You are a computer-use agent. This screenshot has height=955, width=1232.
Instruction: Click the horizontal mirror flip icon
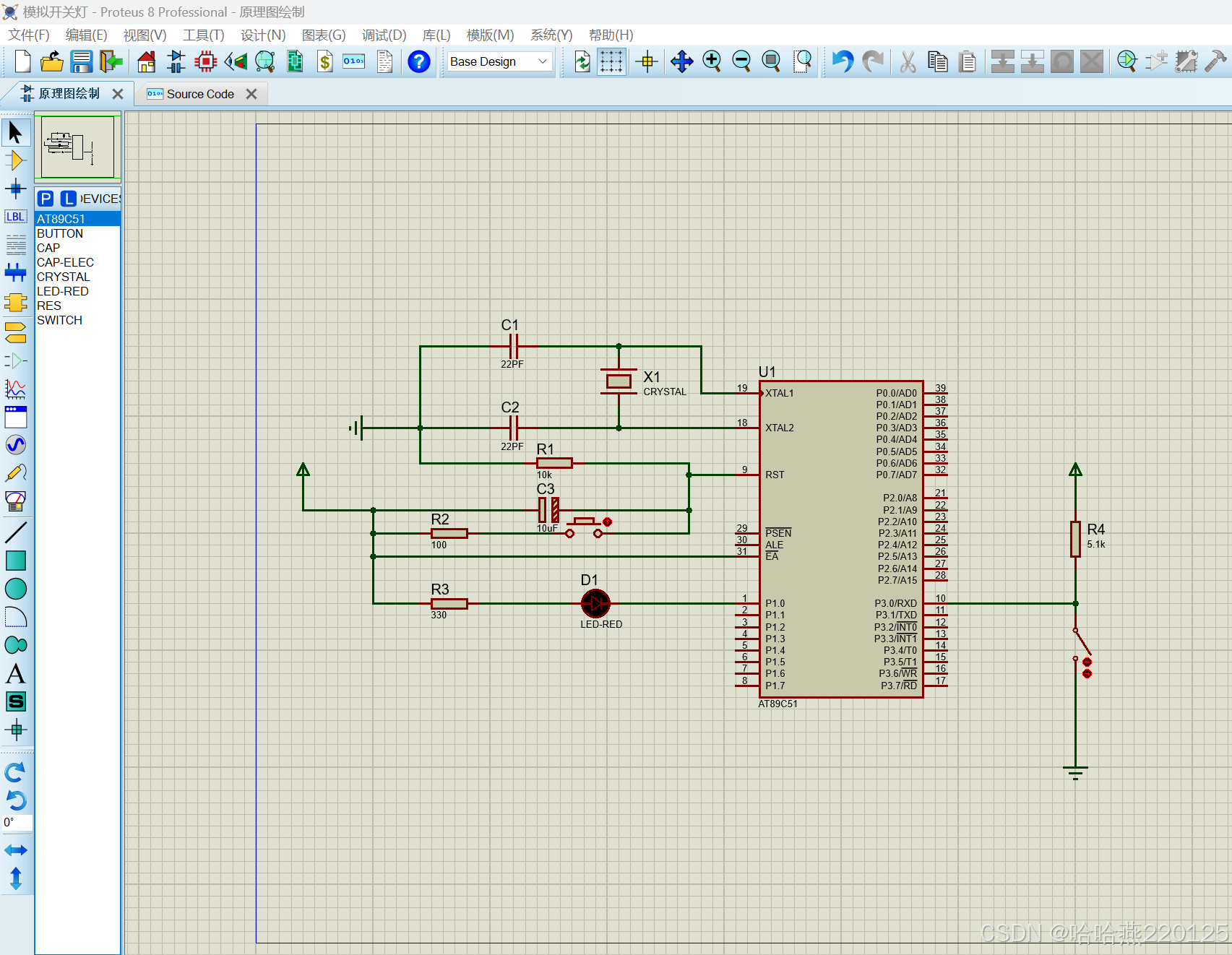[15, 850]
